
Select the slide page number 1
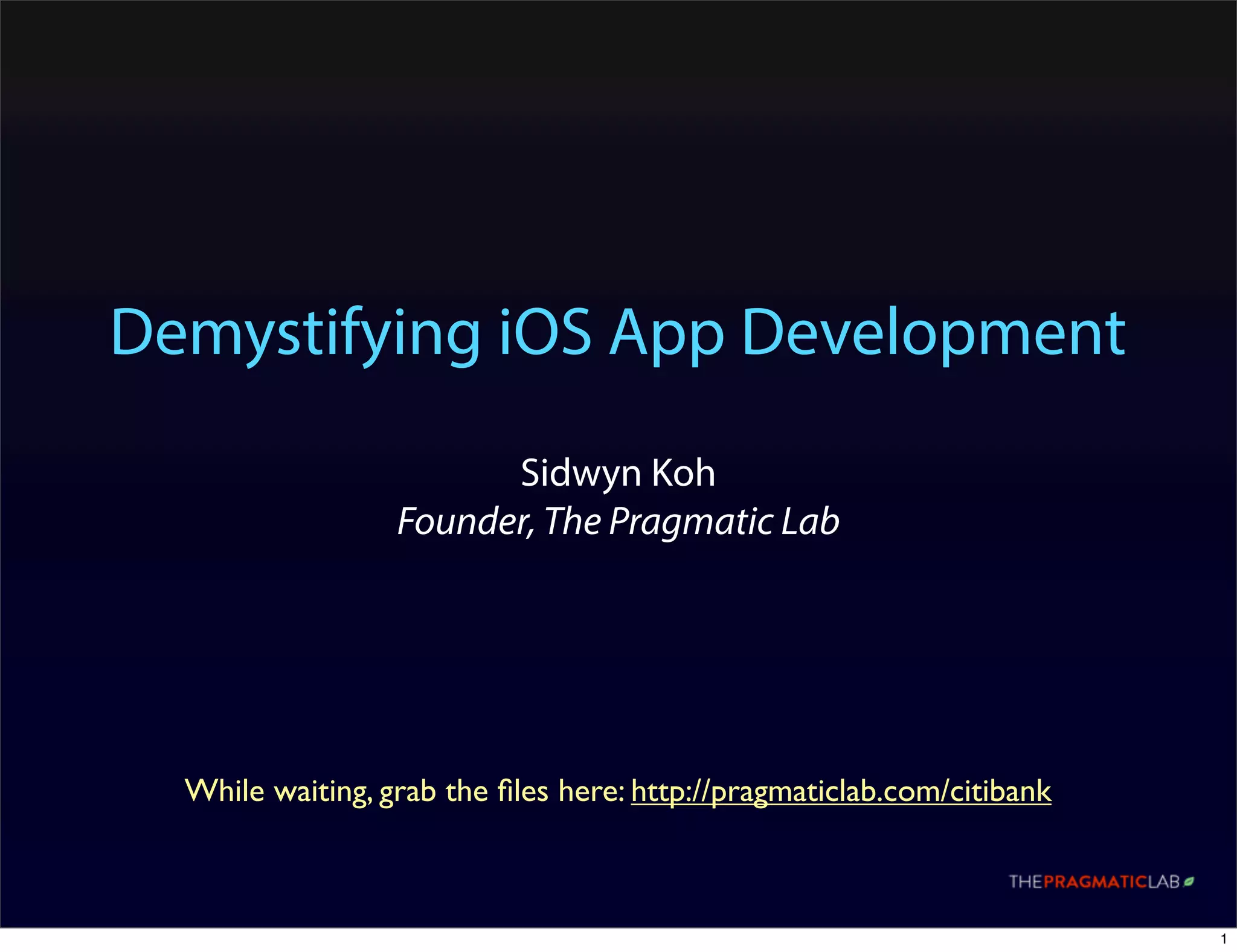tap(1224, 939)
